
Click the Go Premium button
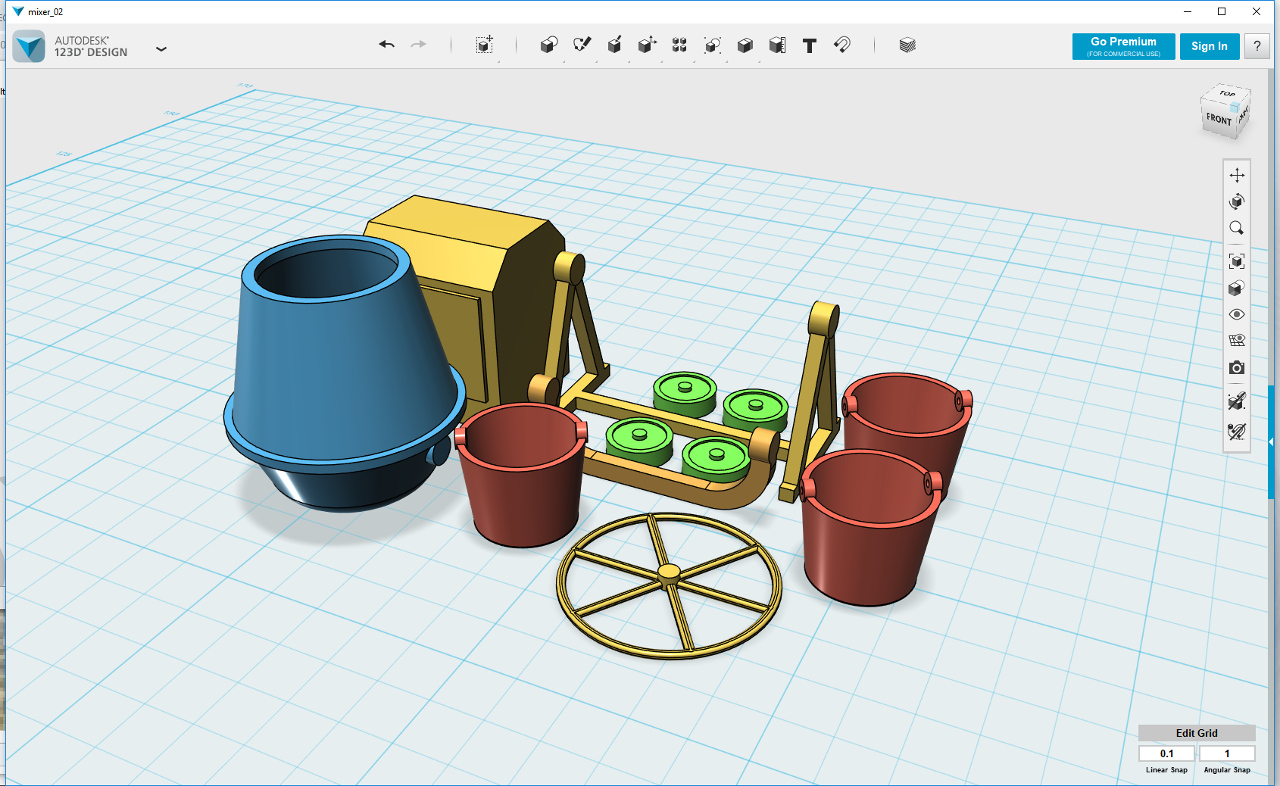1123,46
